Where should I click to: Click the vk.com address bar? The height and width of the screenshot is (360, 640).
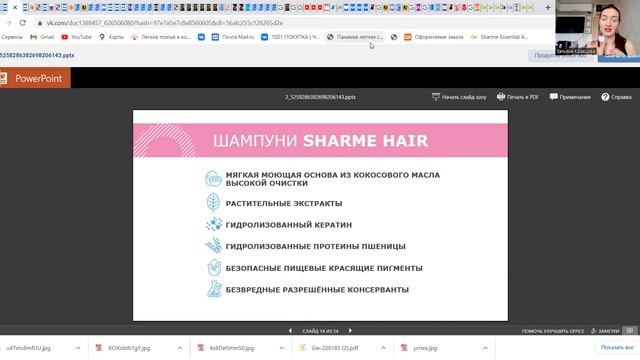pyautogui.click(x=164, y=23)
